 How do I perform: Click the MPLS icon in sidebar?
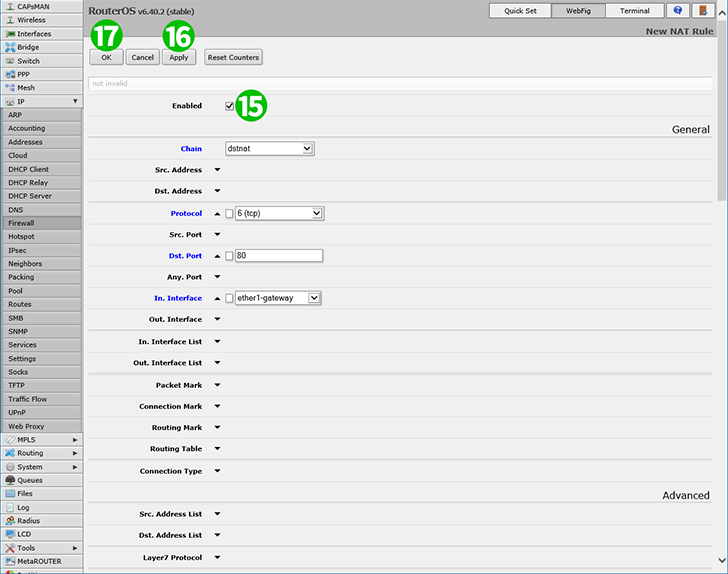[10, 440]
